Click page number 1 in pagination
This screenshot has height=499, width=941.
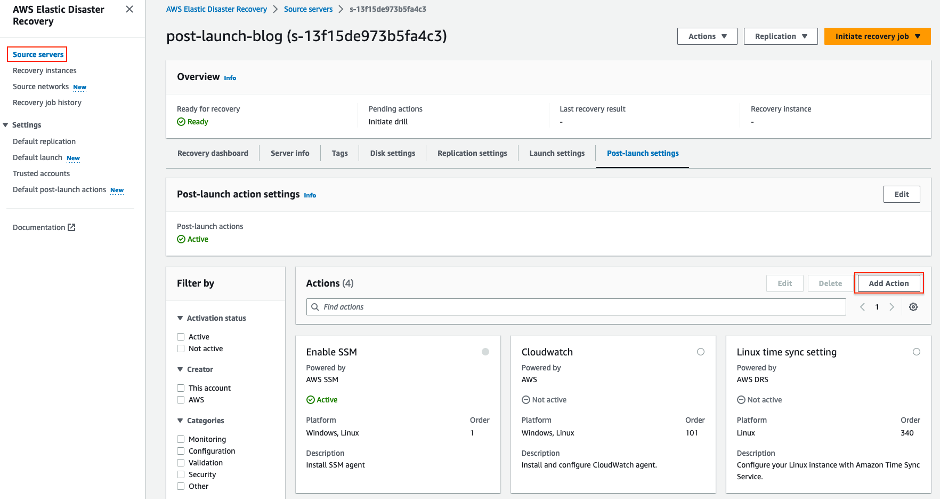877,307
